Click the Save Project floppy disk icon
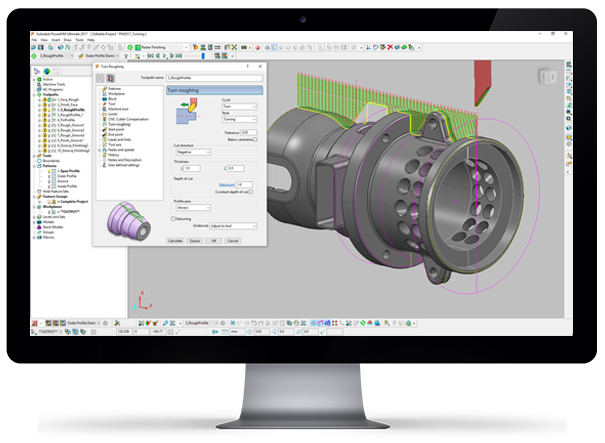This screenshot has width=605, height=443. point(41,47)
